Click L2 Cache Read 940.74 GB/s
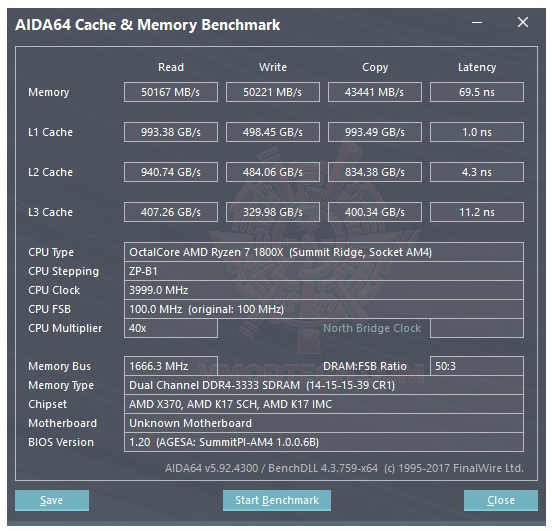This screenshot has height=531, width=552. click(x=171, y=172)
